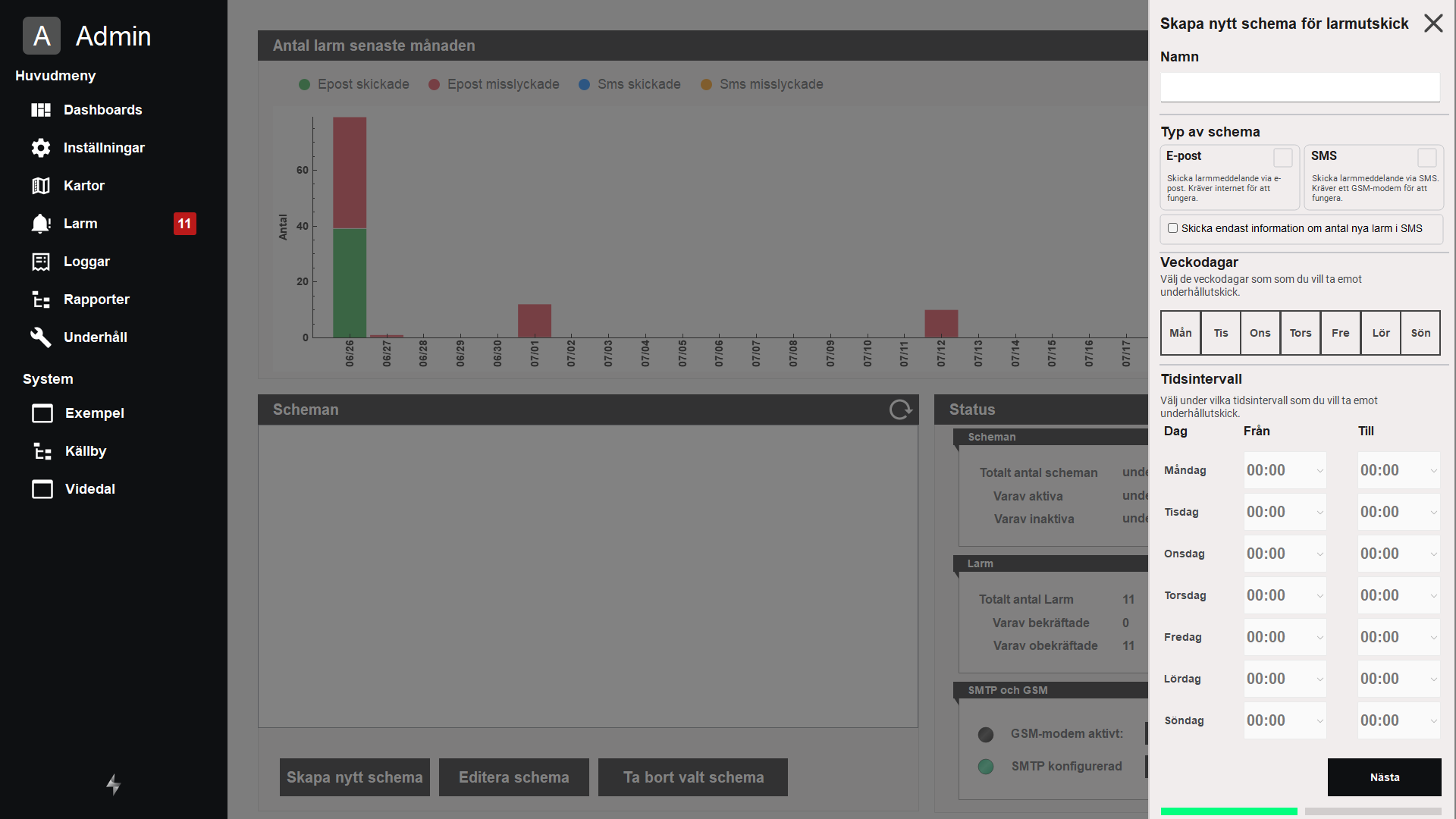Image resolution: width=1456 pixels, height=819 pixels.
Task: Open the Rapporter menu item
Action: [96, 300]
